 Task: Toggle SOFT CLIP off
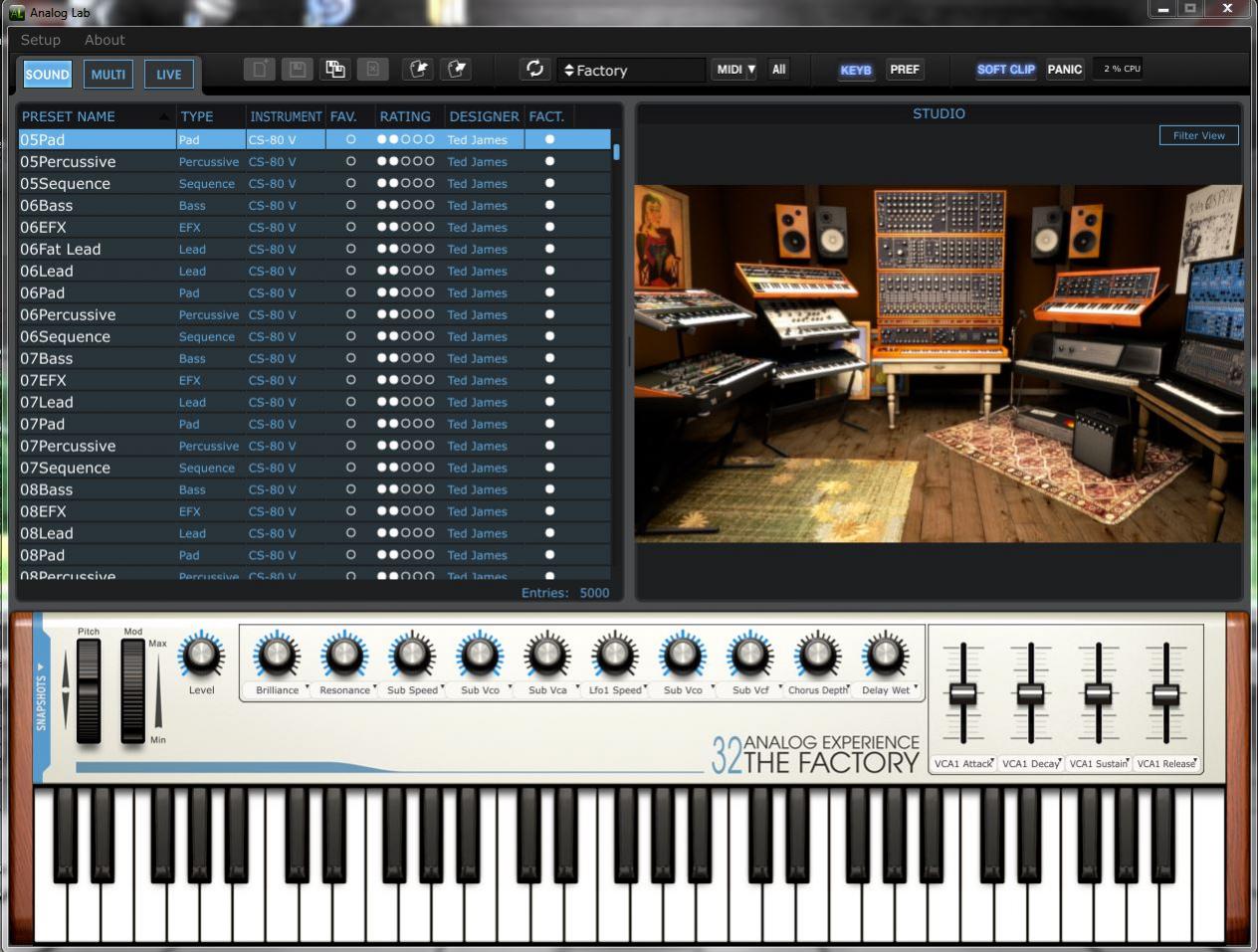[x=1006, y=70]
